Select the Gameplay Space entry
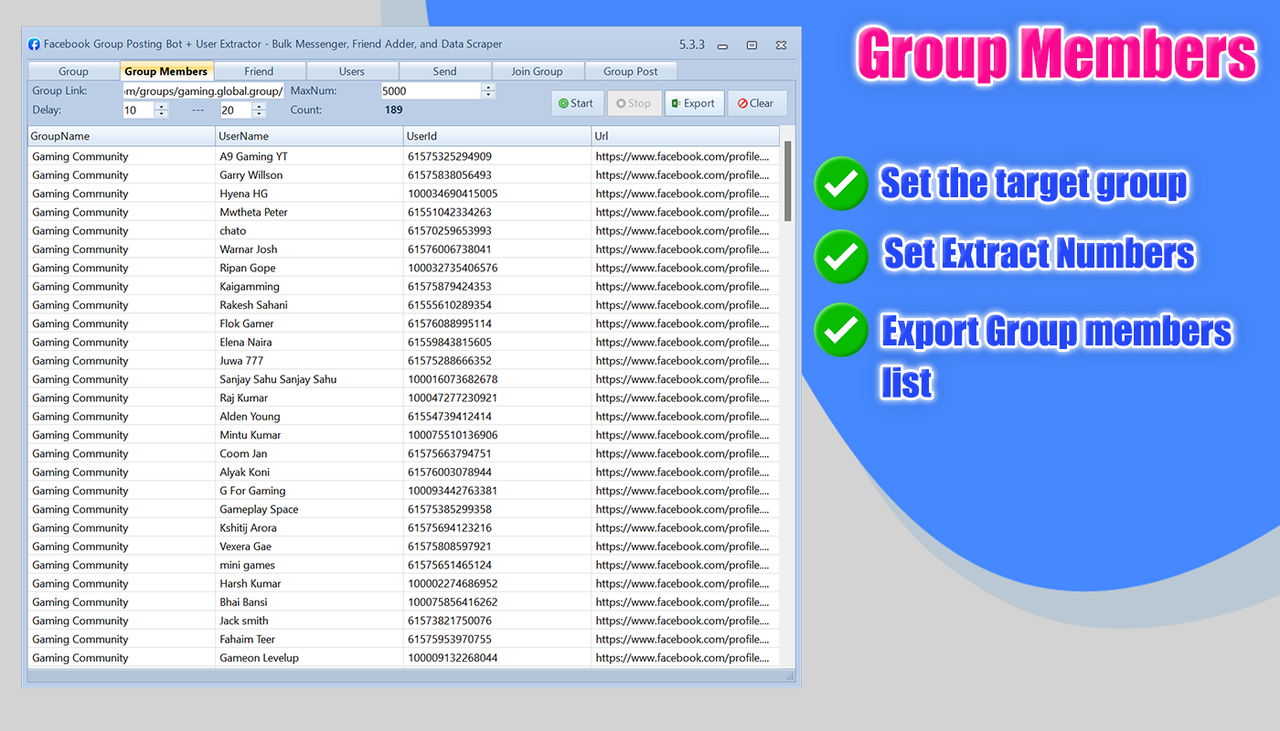This screenshot has width=1280, height=731. click(403, 509)
